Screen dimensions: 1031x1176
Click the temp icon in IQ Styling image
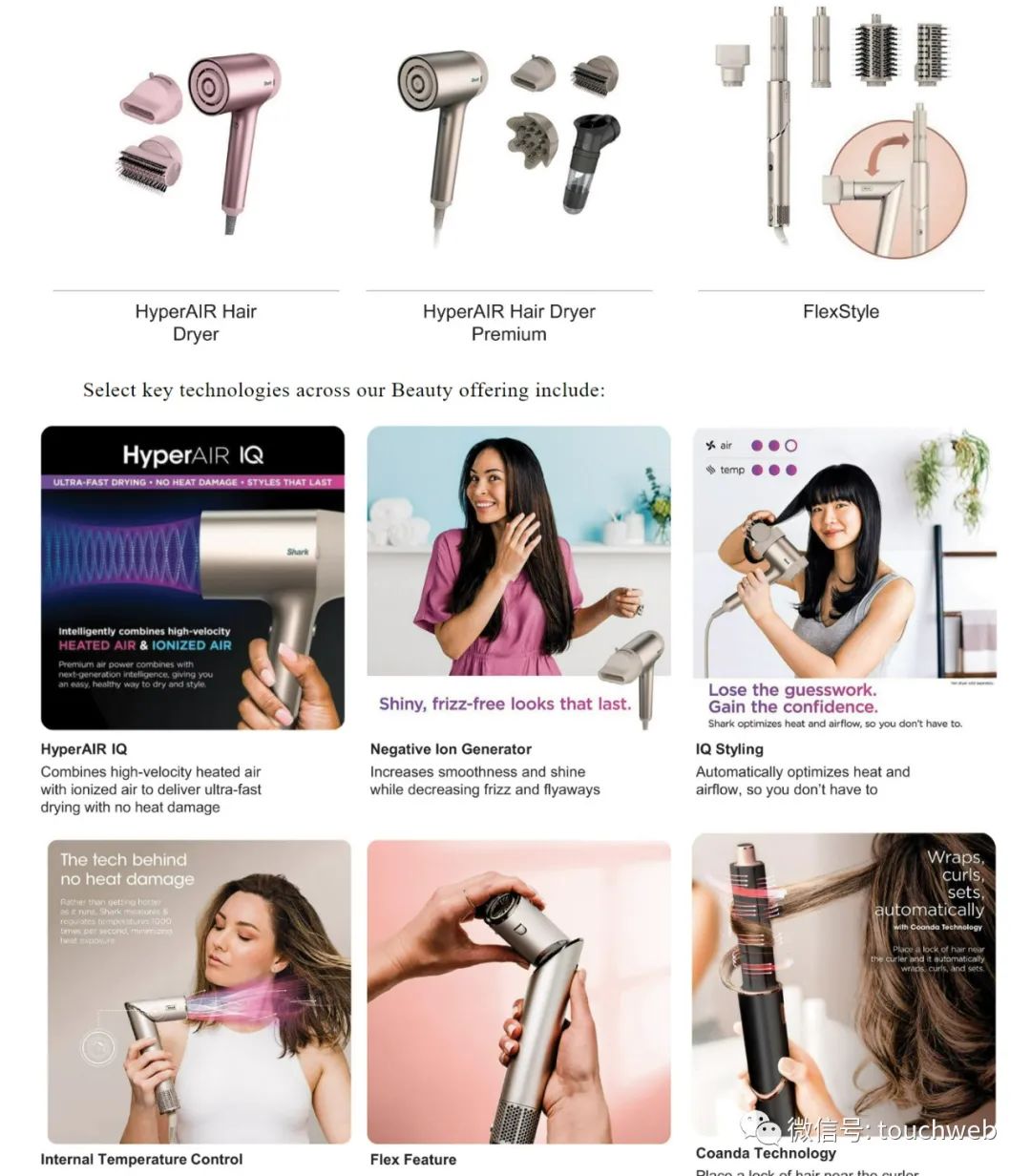click(x=710, y=470)
